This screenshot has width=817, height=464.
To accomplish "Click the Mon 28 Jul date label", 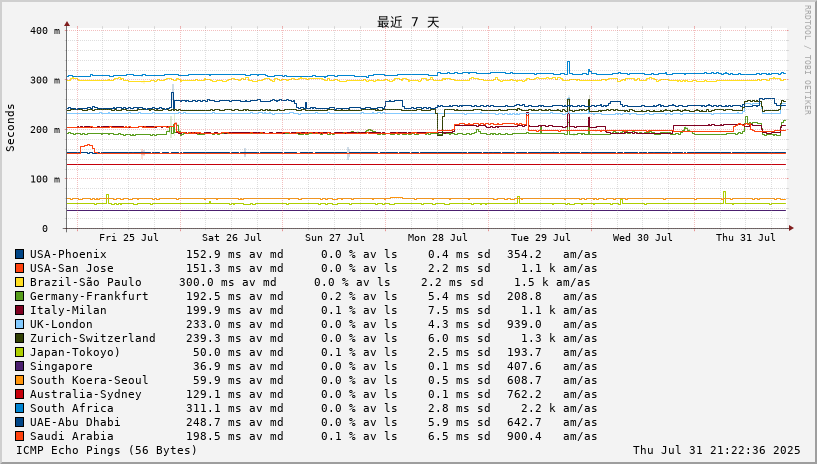I will 438,238.
